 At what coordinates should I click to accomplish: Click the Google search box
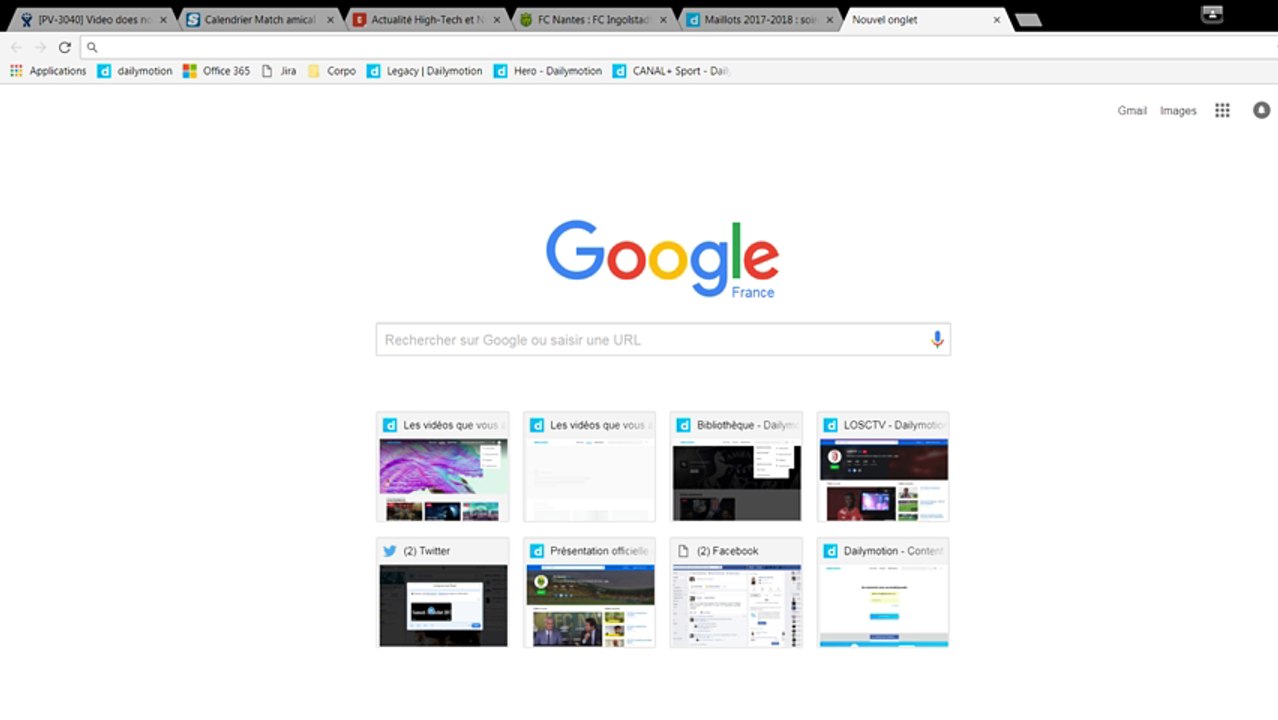coord(663,340)
